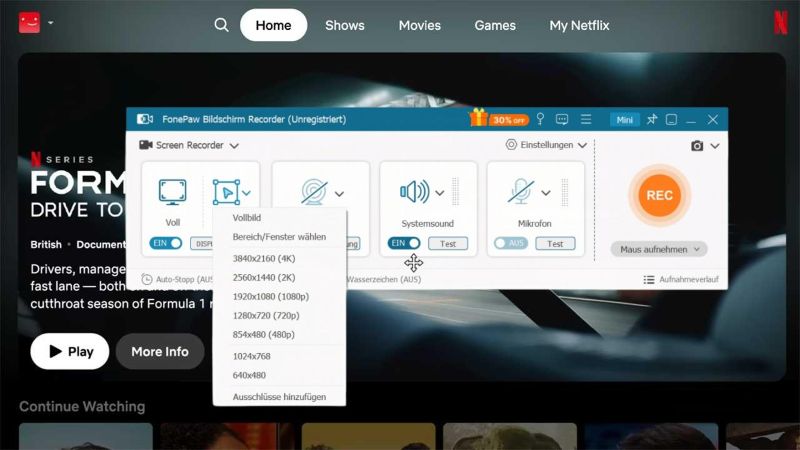This screenshot has height=450, width=800.
Task: Start recording with REC button
Action: (659, 195)
